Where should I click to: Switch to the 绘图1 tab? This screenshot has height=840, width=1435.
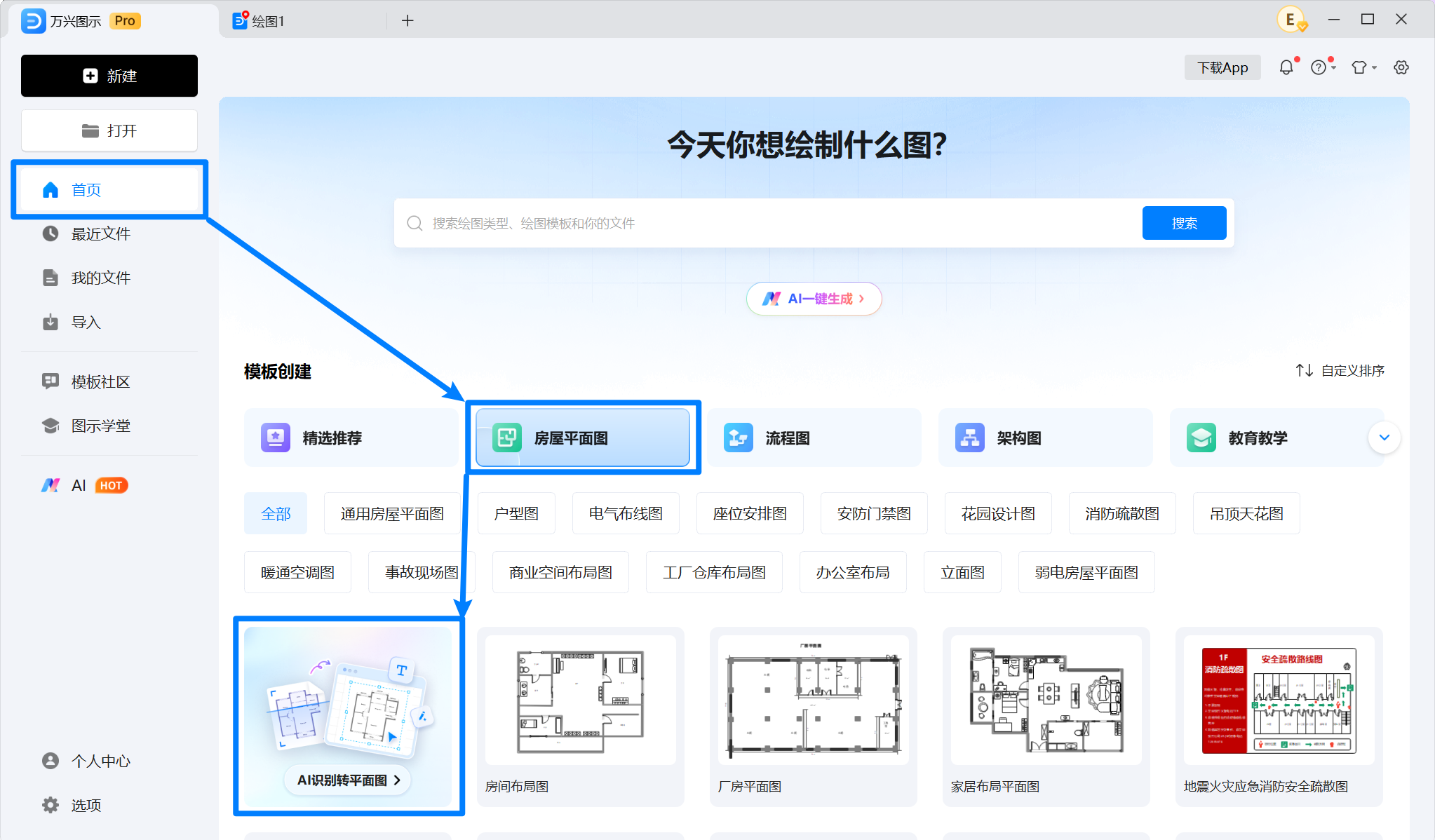[302, 21]
